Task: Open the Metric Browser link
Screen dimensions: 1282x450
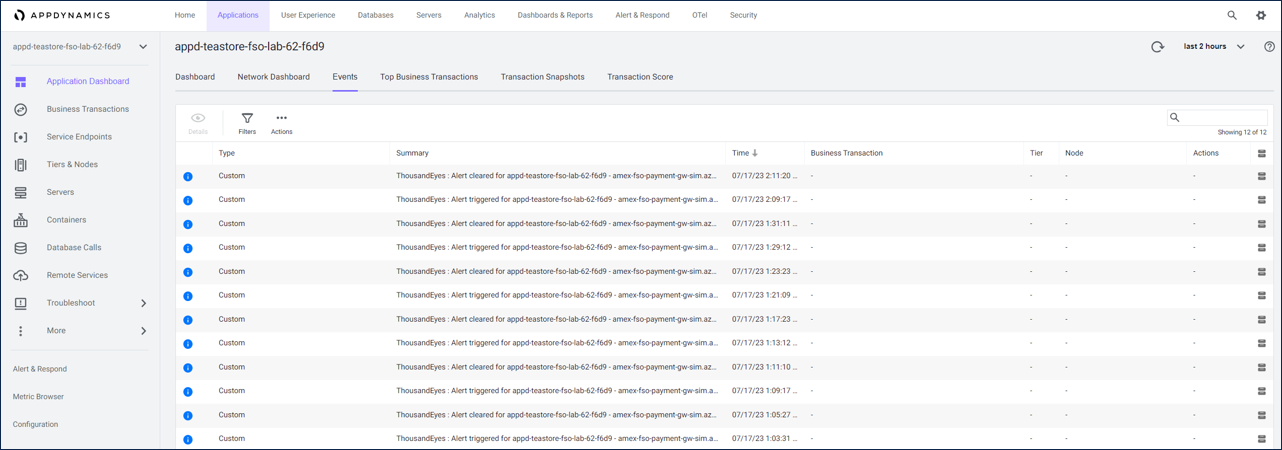Action: [x=38, y=397]
